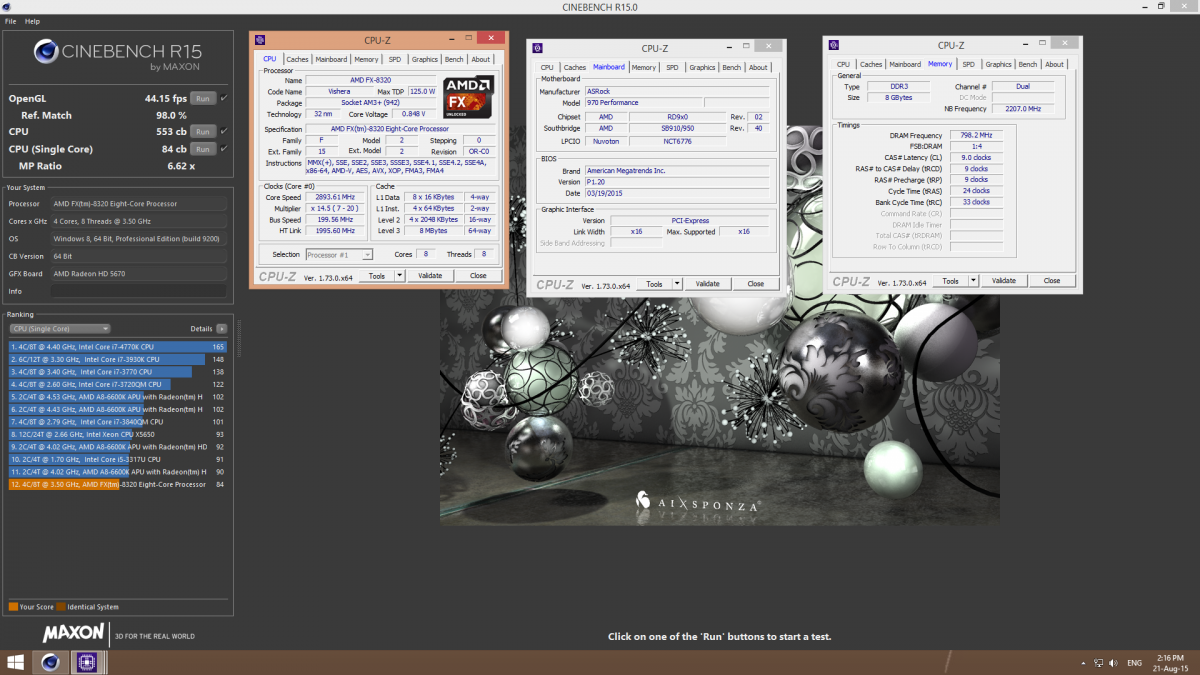Click Validate in the CPU tab window
The image size is (1200, 675).
pyautogui.click(x=430, y=276)
